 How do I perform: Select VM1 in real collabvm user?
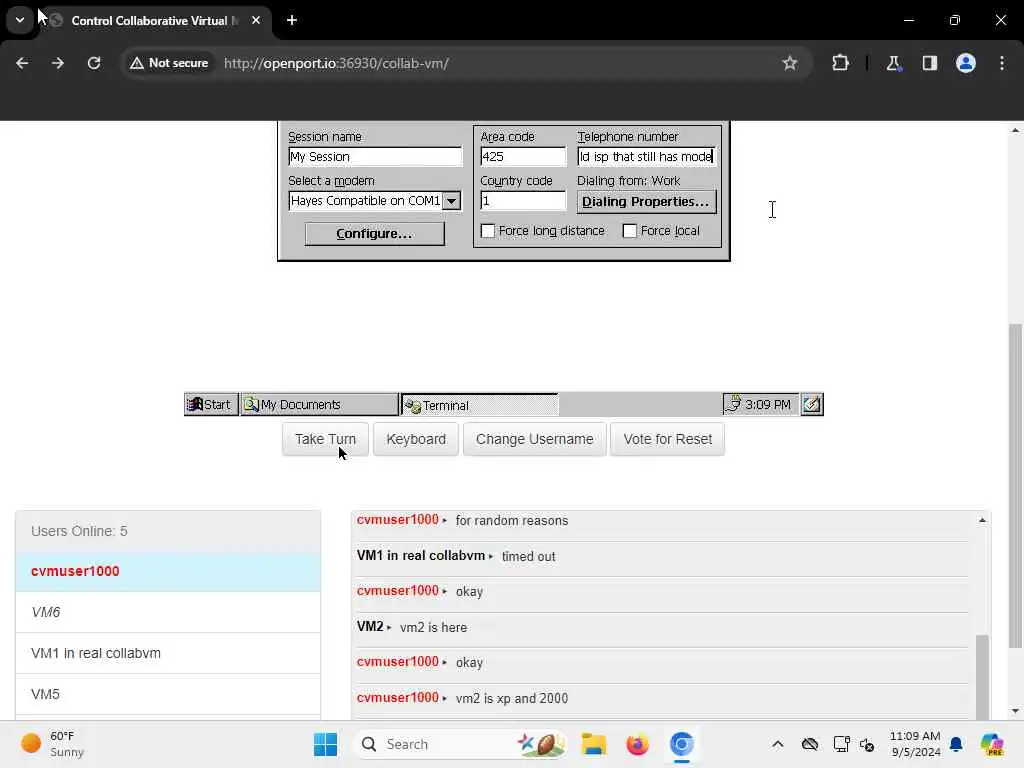(168, 654)
